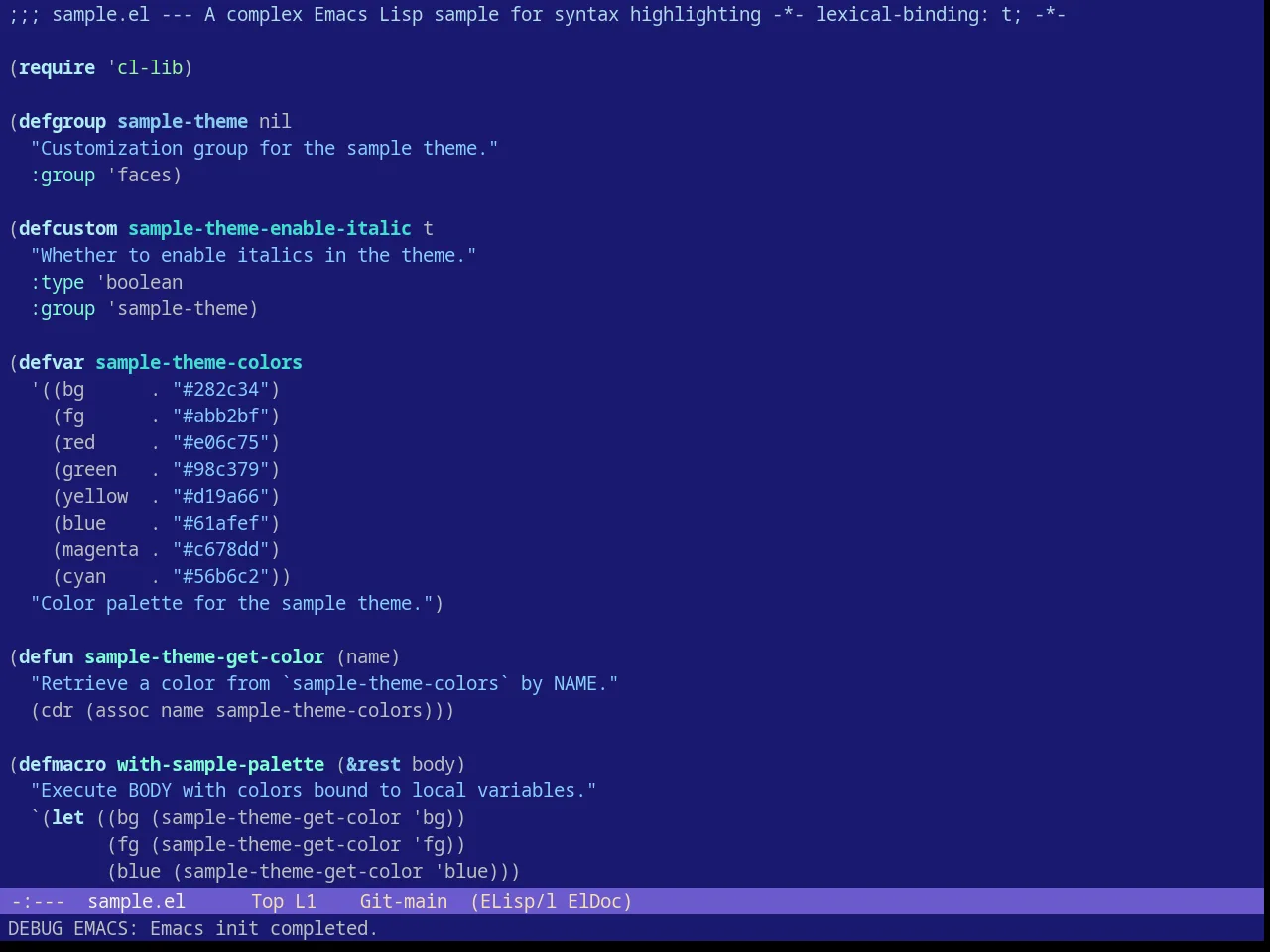Viewport: 1270px width, 952px height.
Task: Click sample-theme name after defgroup
Action: tap(183, 121)
